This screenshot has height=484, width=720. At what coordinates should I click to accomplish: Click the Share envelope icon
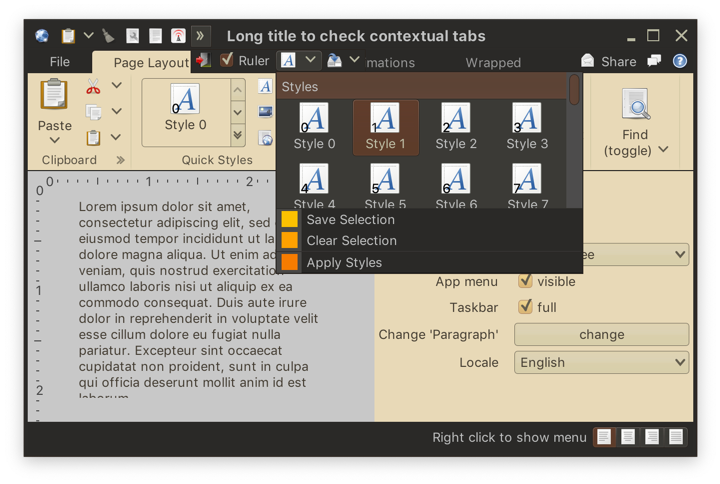point(587,61)
